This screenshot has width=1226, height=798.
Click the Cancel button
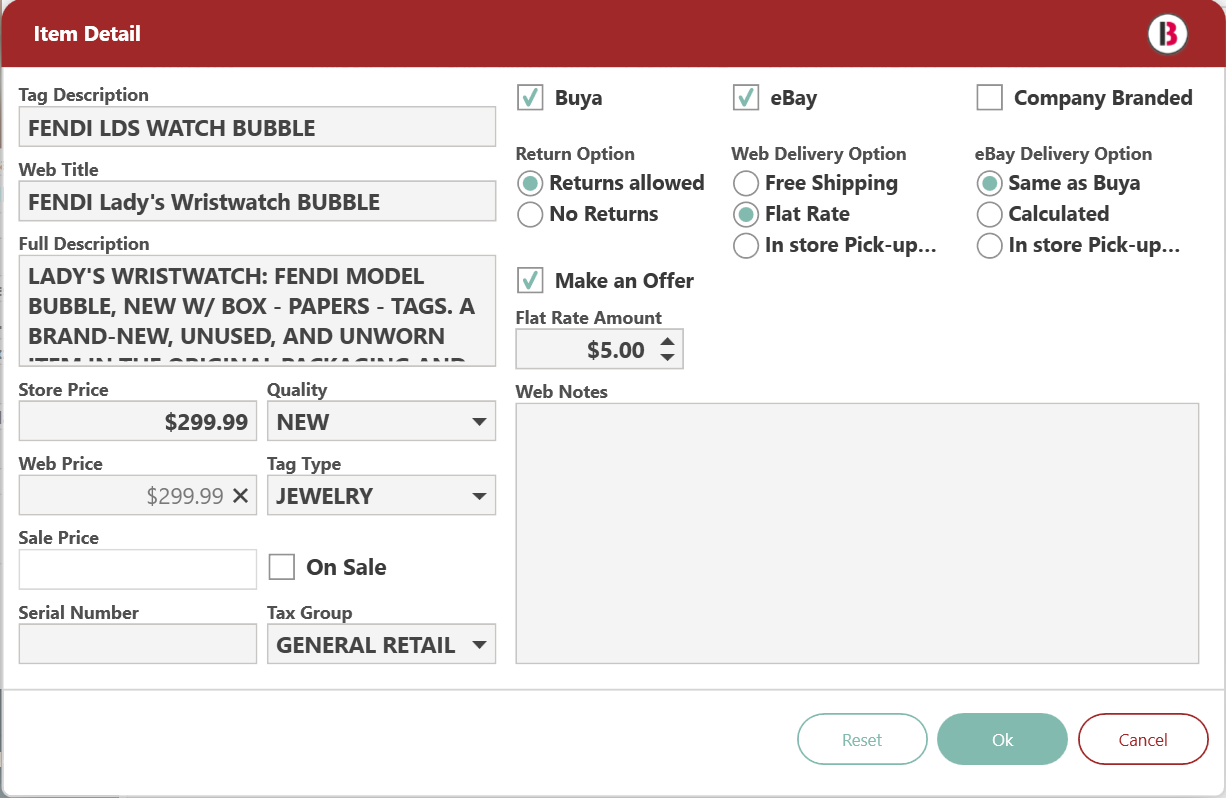pos(1143,740)
